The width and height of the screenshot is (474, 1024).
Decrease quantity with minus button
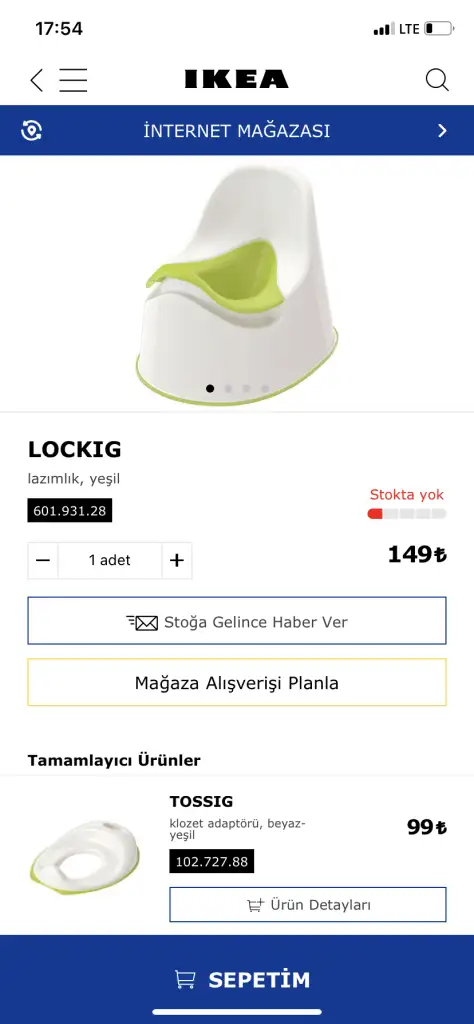43,560
